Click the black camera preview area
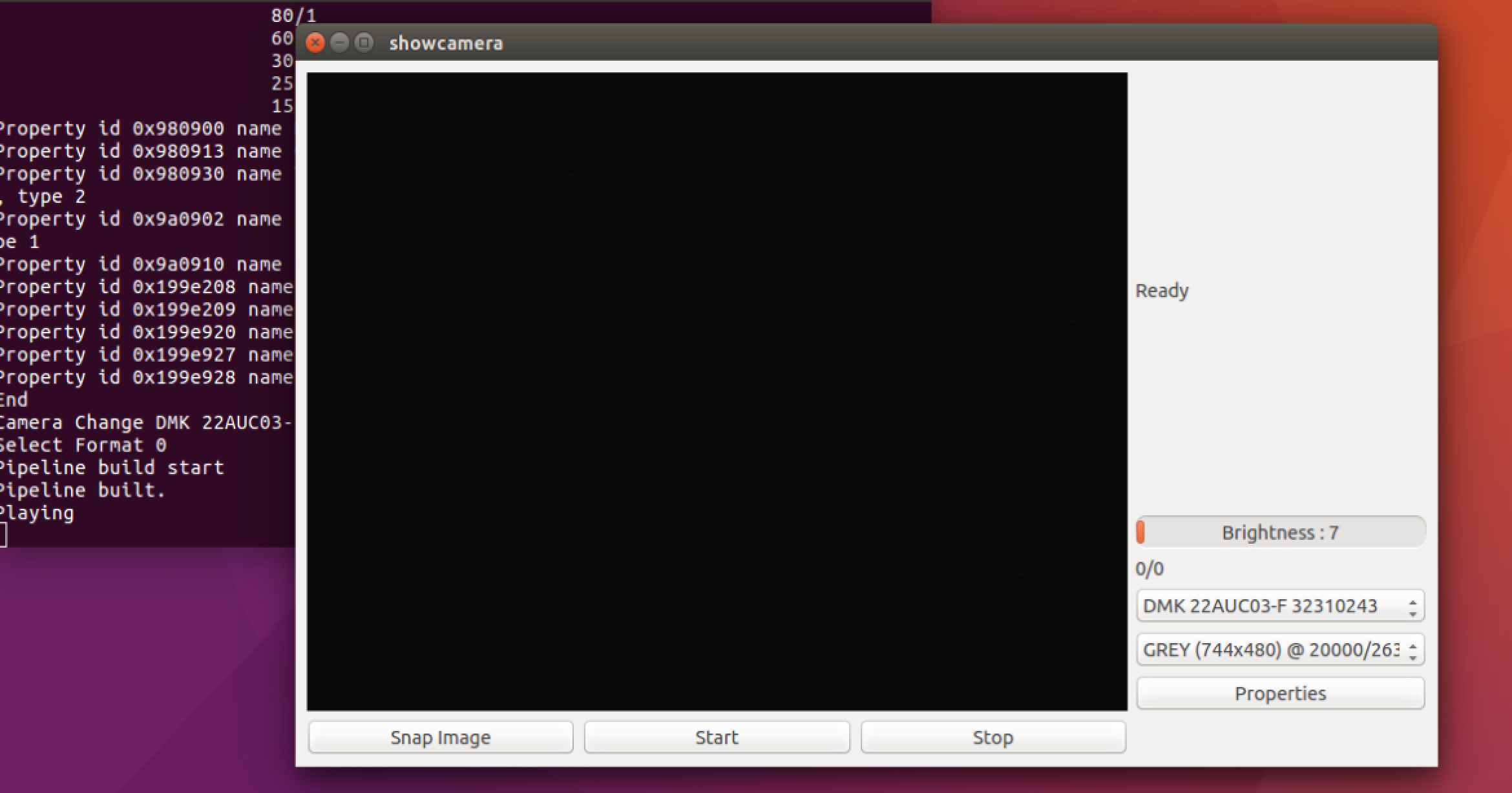The image size is (1512, 793). click(x=717, y=387)
